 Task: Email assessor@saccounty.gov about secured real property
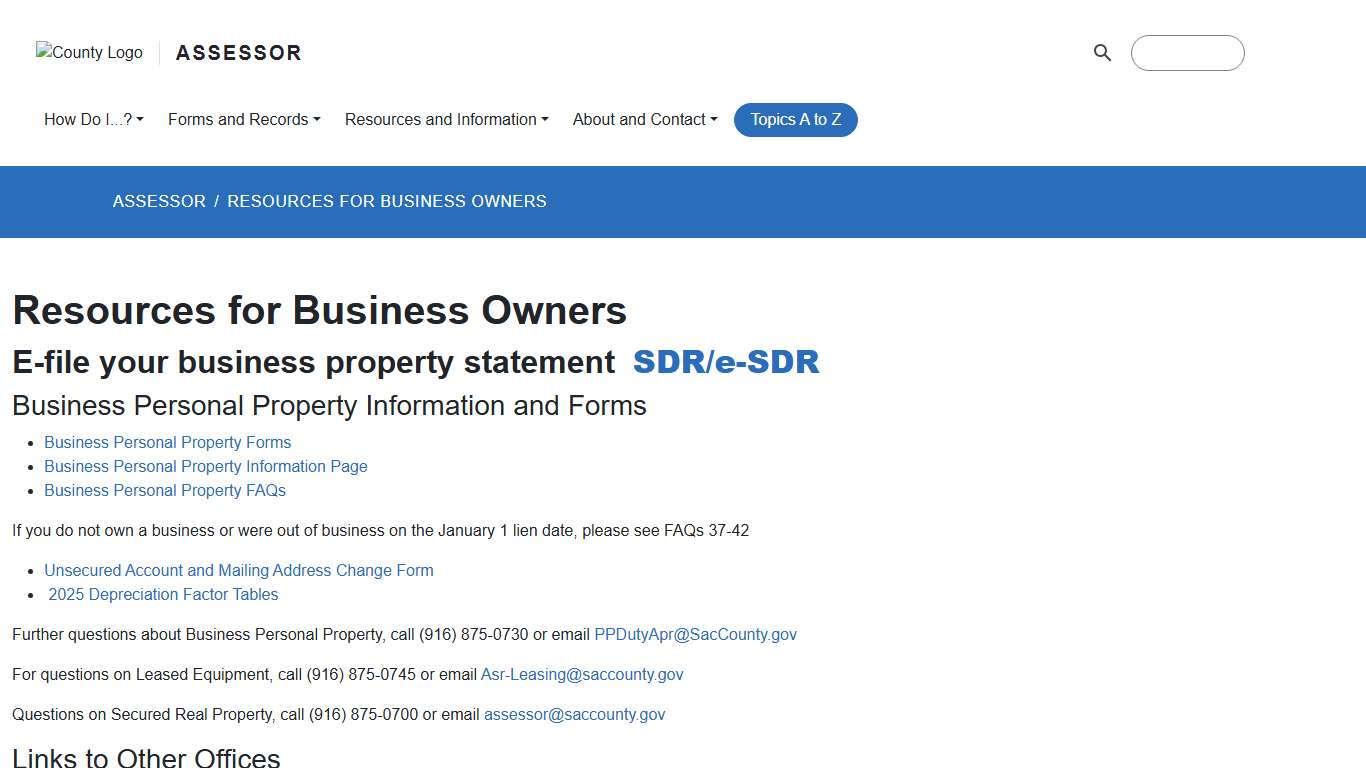click(574, 714)
